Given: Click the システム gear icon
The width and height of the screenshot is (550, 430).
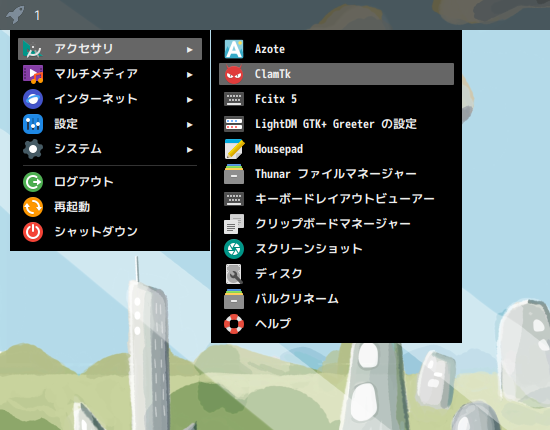Looking at the screenshot, I should pos(33,149).
